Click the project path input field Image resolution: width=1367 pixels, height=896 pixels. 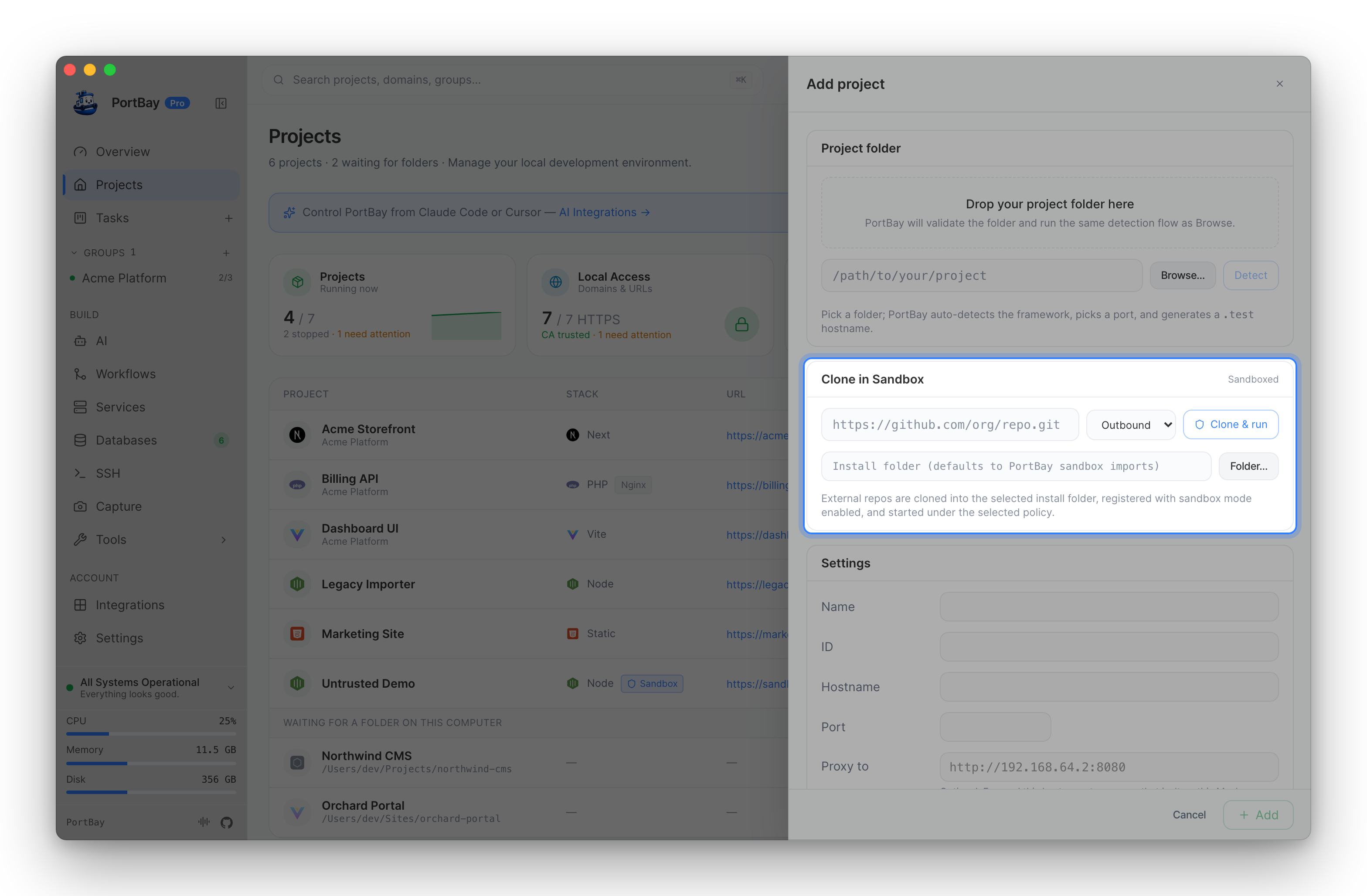point(982,276)
